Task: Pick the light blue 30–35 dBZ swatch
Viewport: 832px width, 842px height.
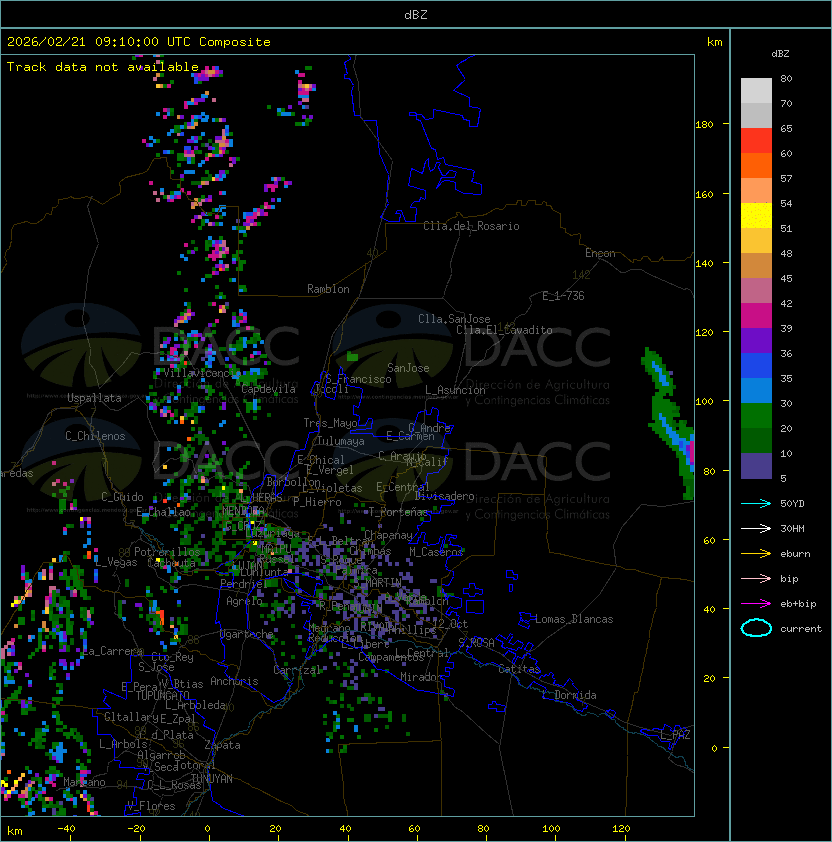Action: (756, 390)
